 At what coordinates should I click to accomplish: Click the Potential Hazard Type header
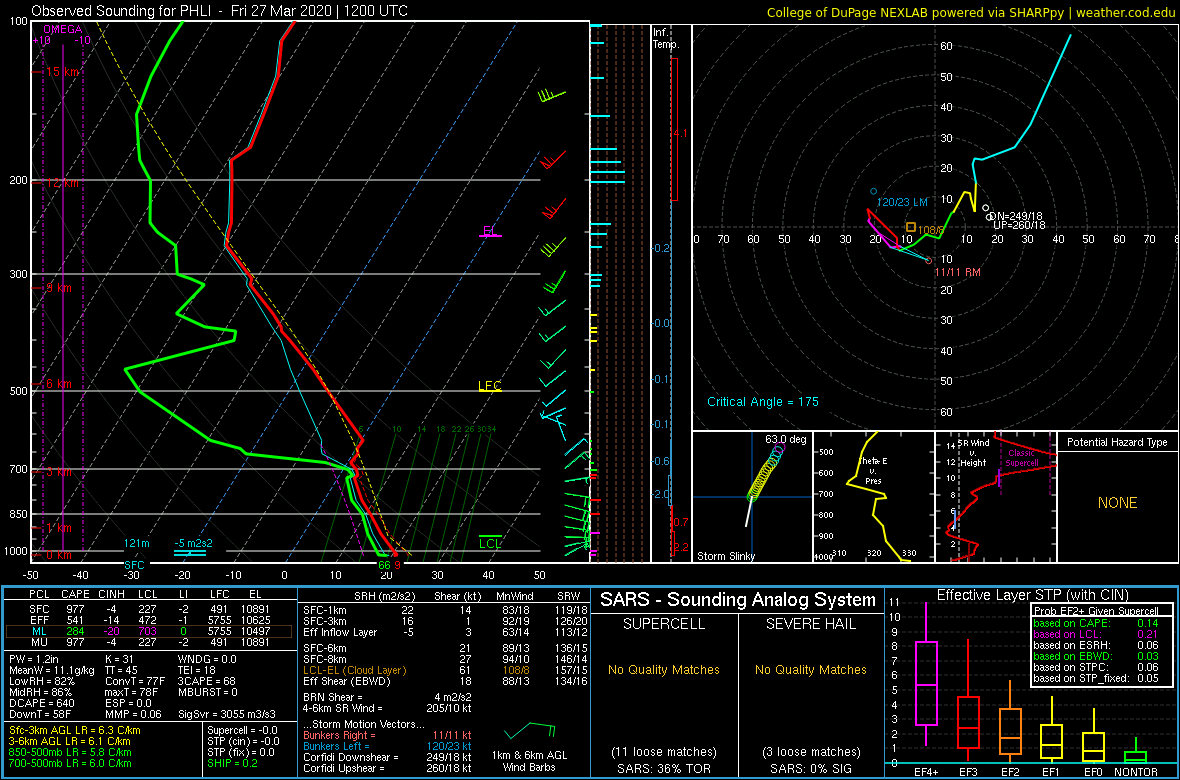(x=1117, y=443)
